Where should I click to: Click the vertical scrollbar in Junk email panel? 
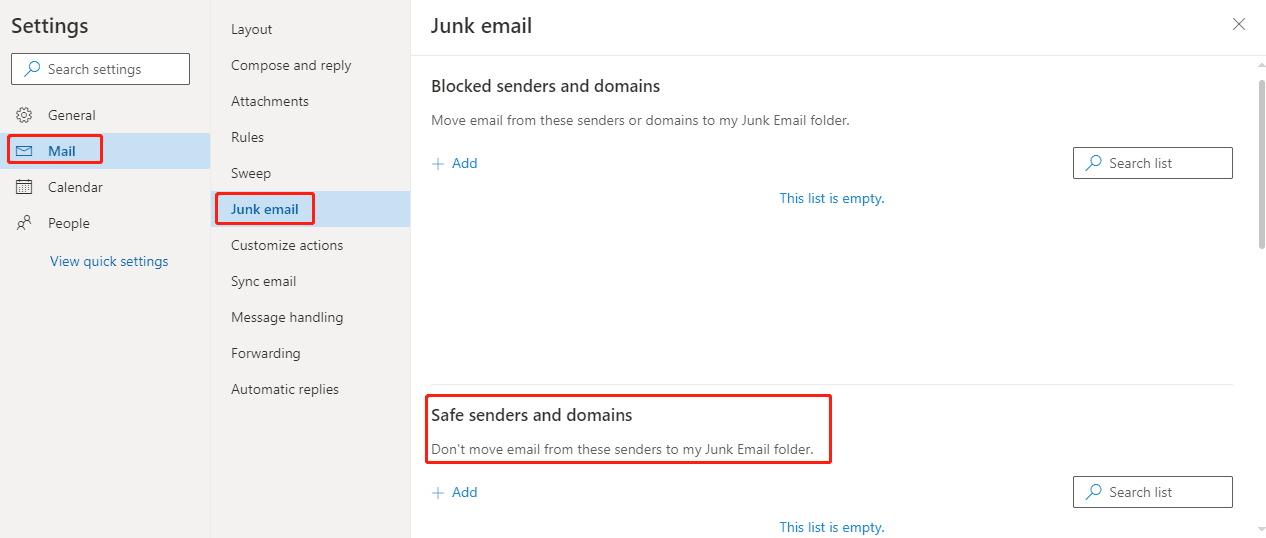click(1259, 164)
